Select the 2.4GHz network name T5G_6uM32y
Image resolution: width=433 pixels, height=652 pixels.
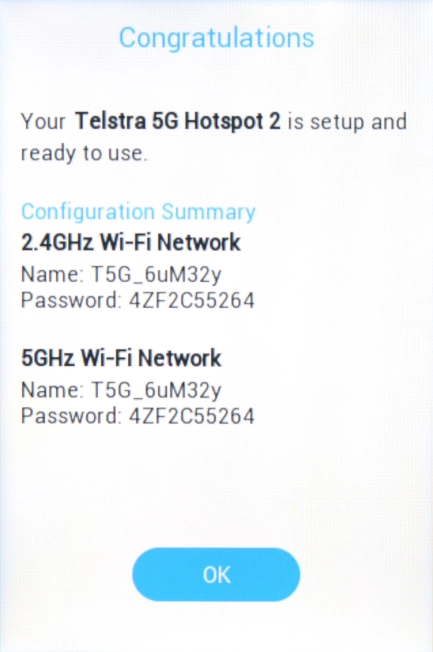156,275
